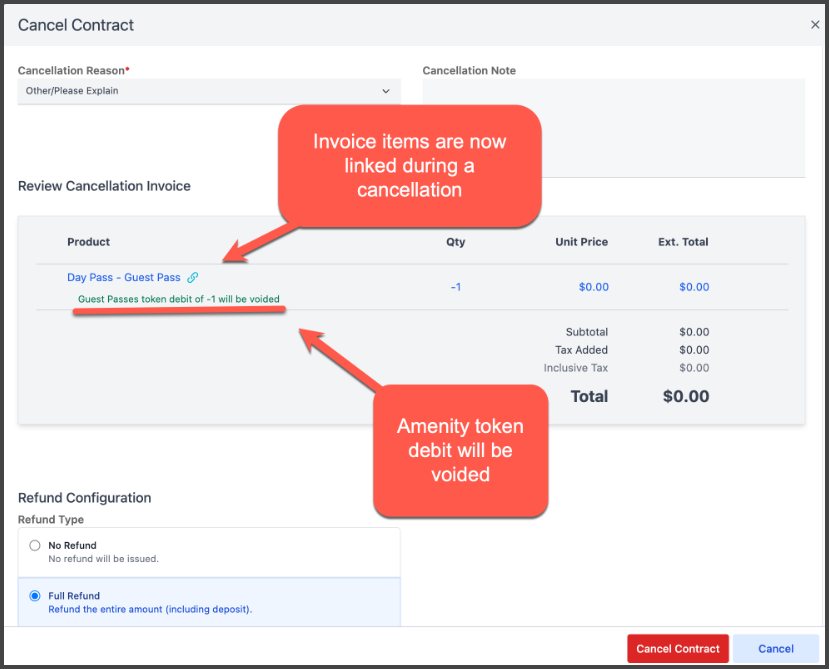
Task: Click into the Cancellation Note text area
Action: (x=613, y=127)
